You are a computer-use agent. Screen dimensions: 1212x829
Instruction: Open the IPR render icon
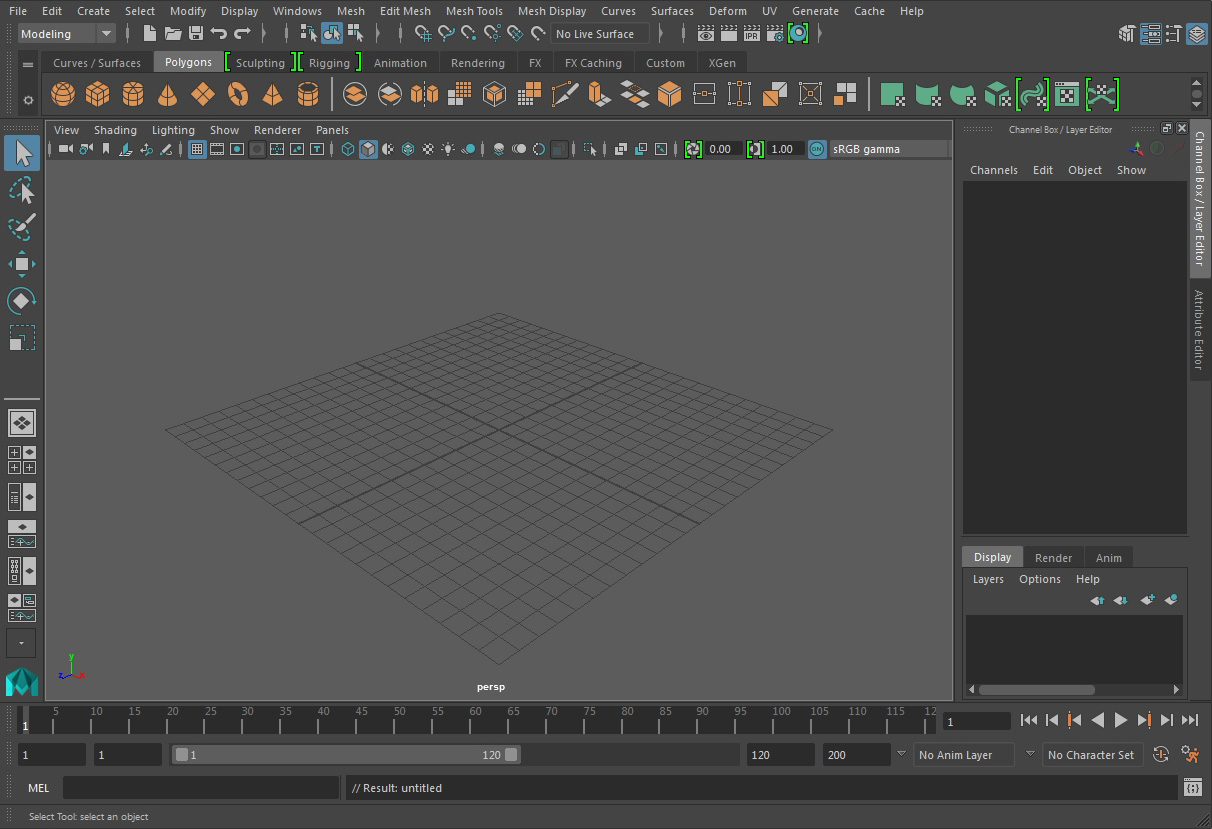[751, 34]
